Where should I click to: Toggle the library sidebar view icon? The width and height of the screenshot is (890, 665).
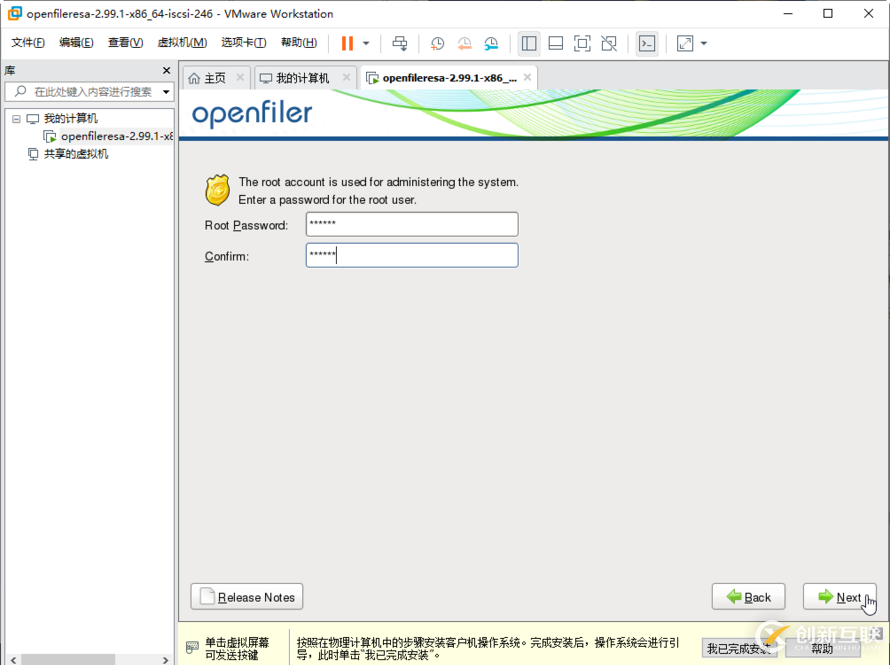click(x=529, y=43)
